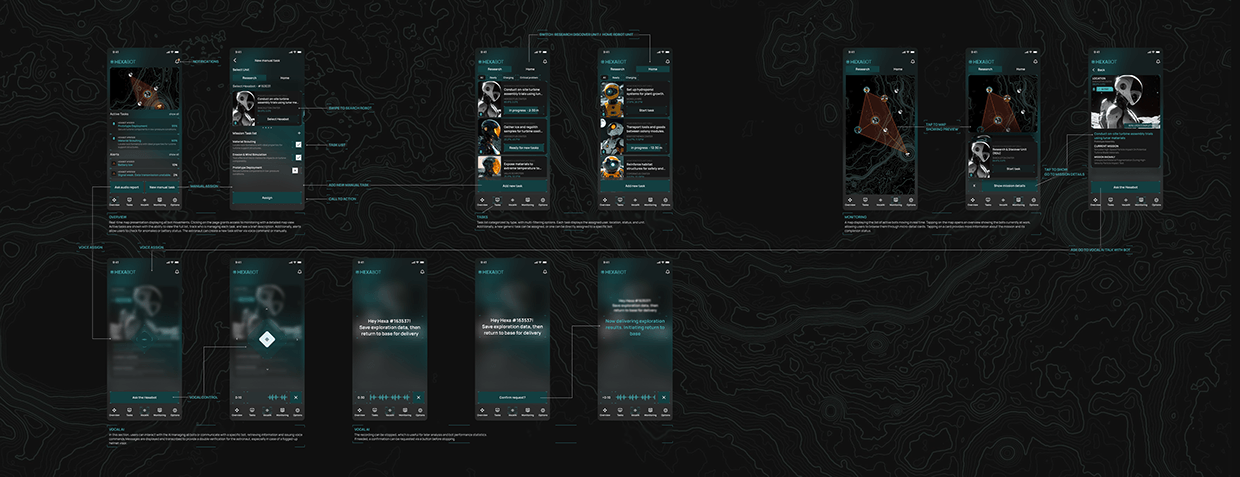This screenshot has width=1240, height=477.
Task: Open 'Gather ice and regolith' robot card thumbnail
Action: tap(490, 136)
